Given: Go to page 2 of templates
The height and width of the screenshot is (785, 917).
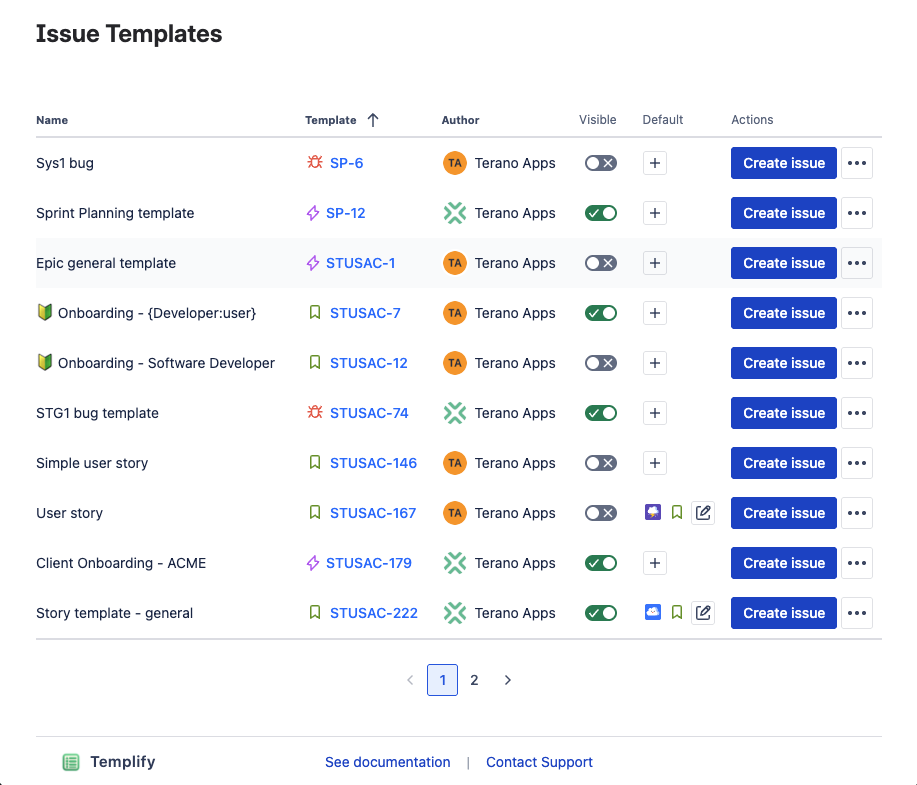Looking at the screenshot, I should [474, 679].
